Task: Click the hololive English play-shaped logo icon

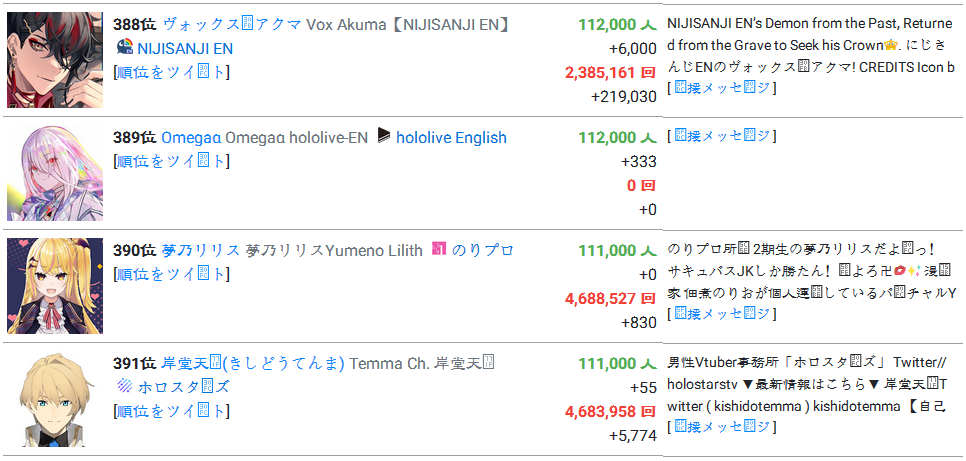Action: coord(384,137)
